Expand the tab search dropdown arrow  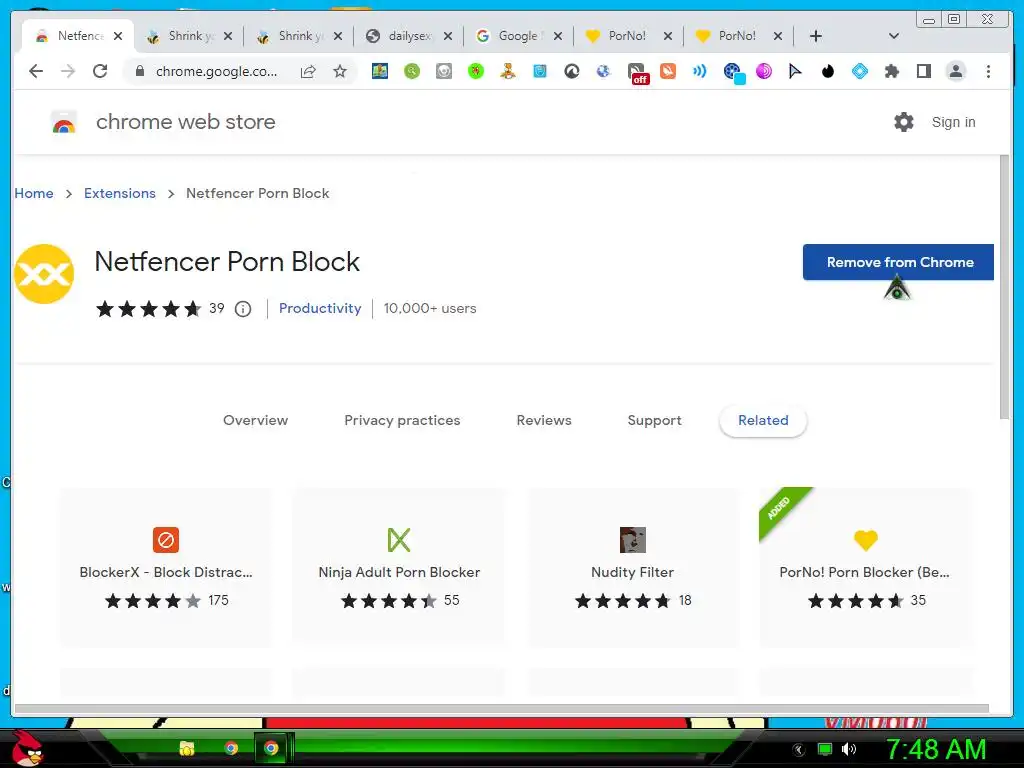click(x=894, y=36)
